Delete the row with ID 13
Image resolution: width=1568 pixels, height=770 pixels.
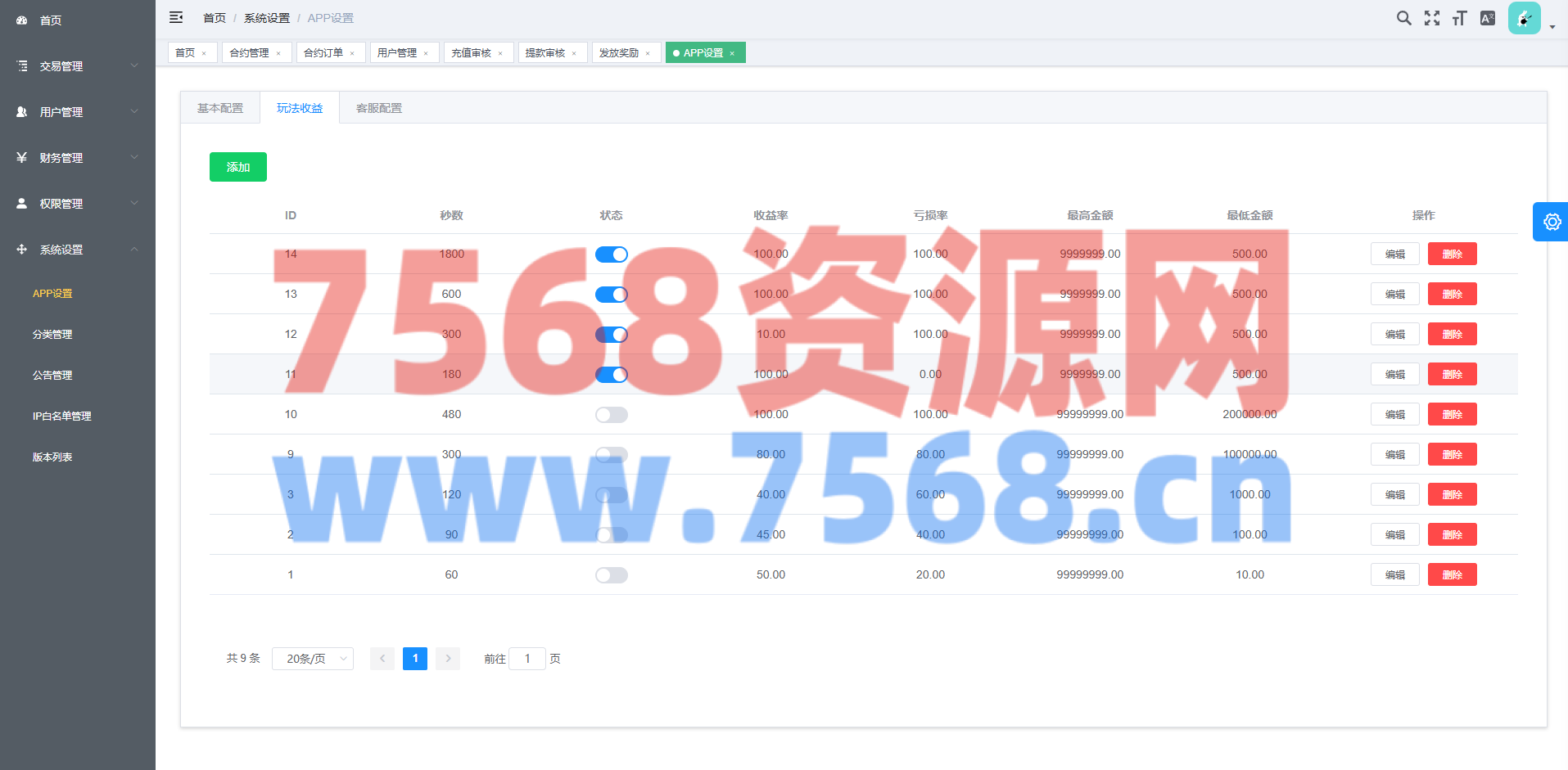1452,294
